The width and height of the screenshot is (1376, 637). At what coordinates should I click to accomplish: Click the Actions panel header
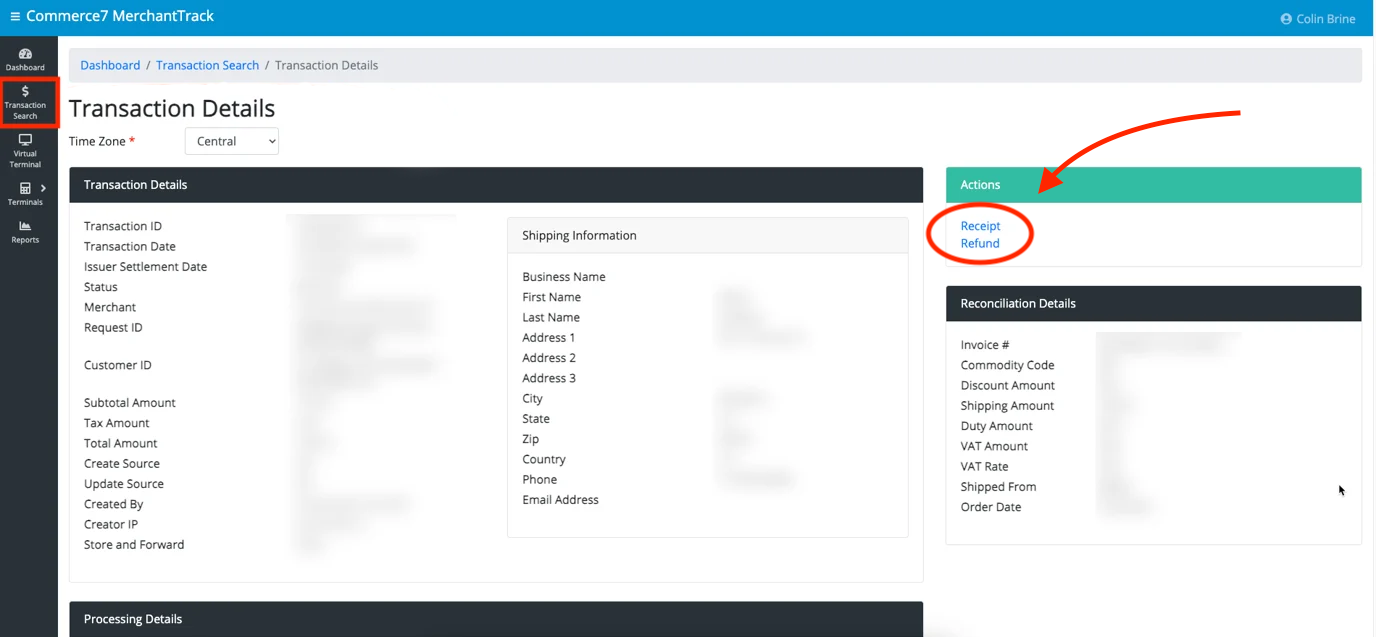979,184
